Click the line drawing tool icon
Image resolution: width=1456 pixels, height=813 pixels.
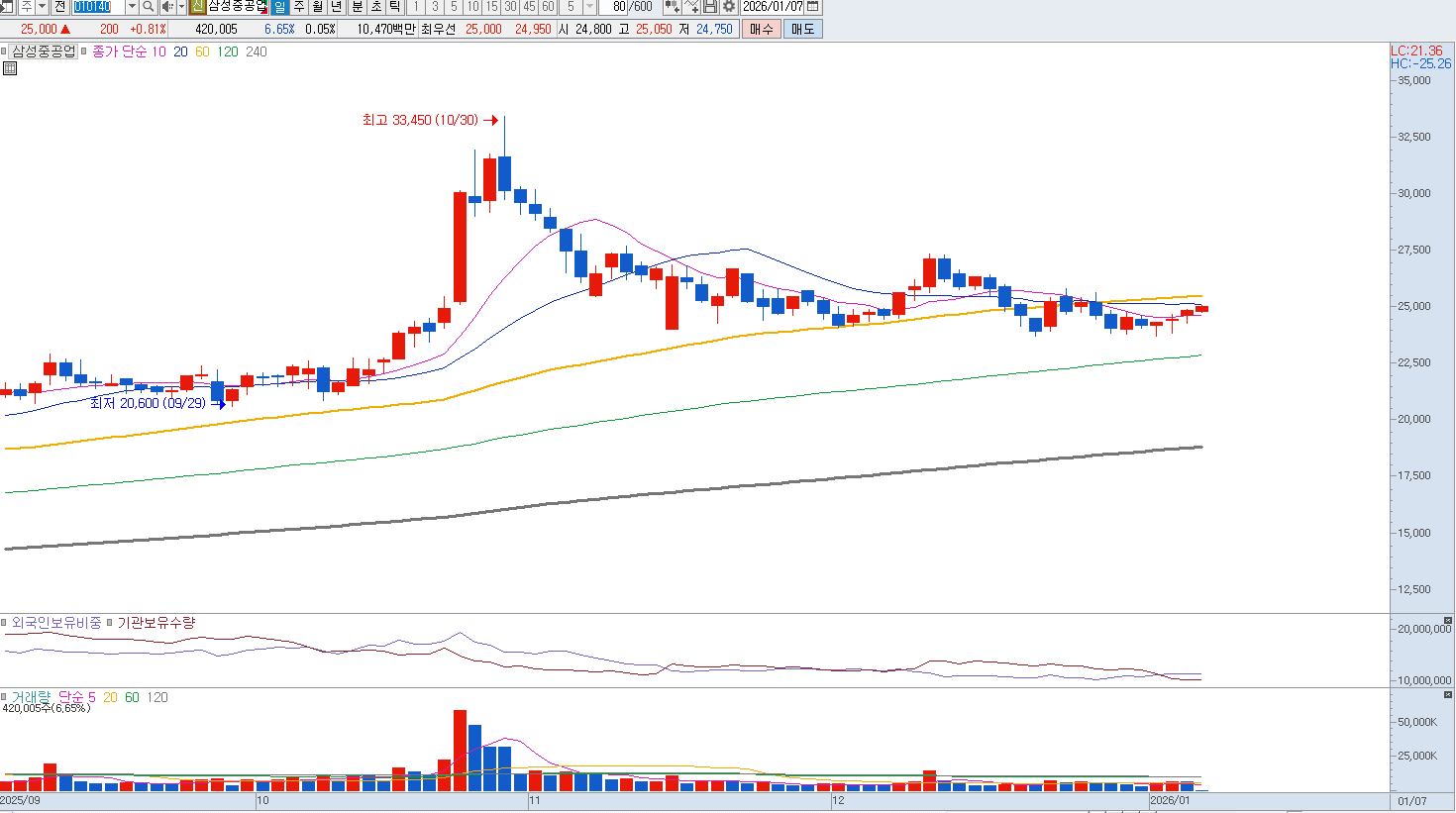691,7
